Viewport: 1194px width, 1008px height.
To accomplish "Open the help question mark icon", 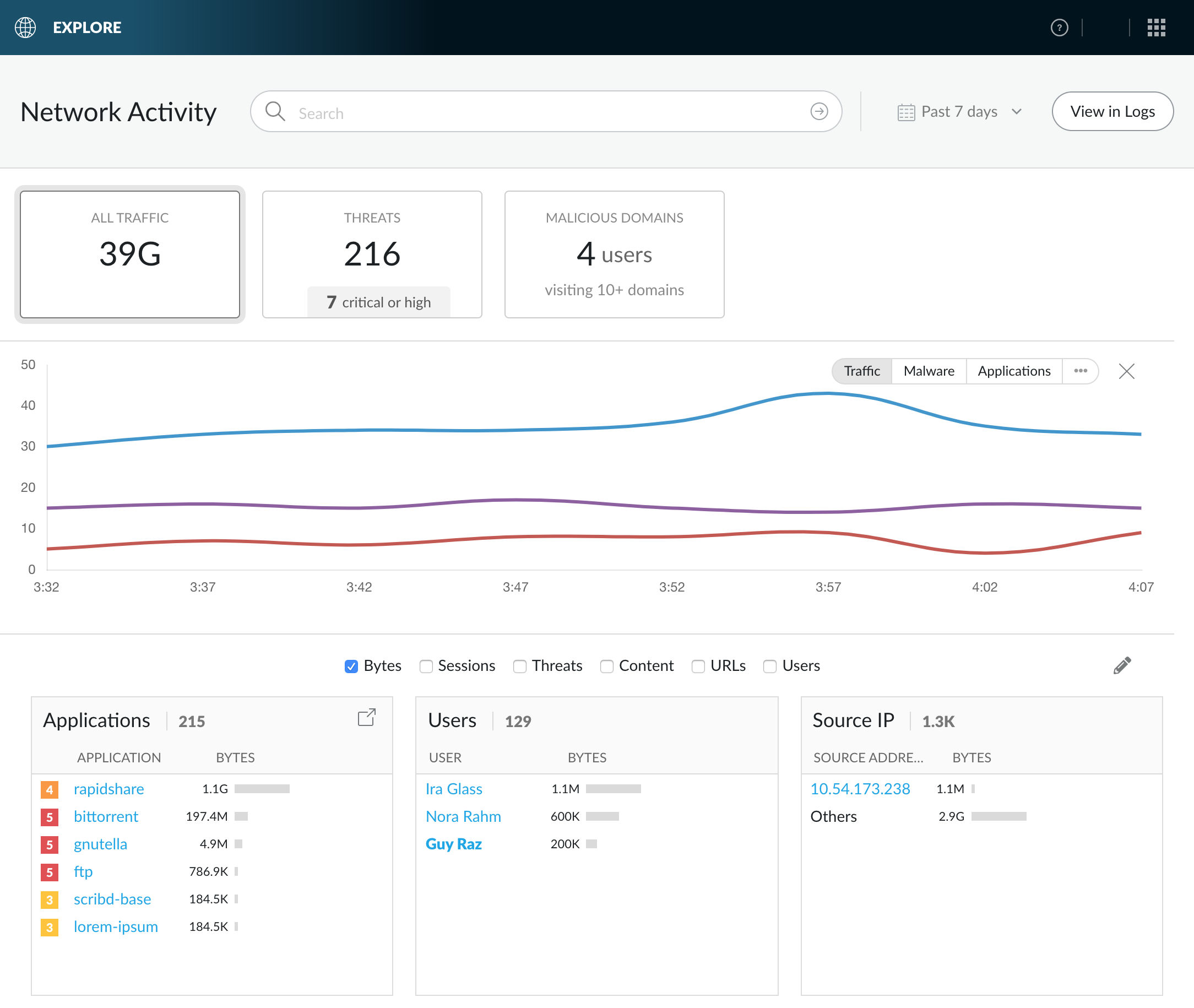I will point(1059,28).
